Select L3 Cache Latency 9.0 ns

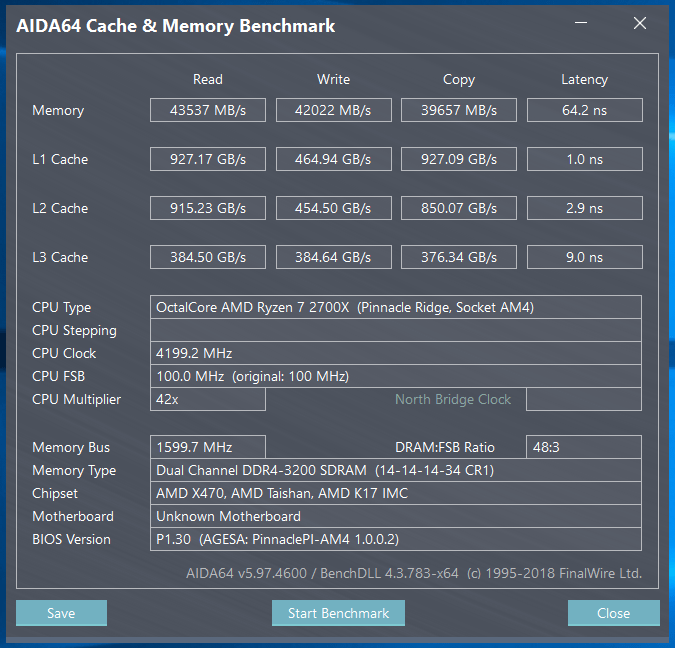click(x=585, y=257)
